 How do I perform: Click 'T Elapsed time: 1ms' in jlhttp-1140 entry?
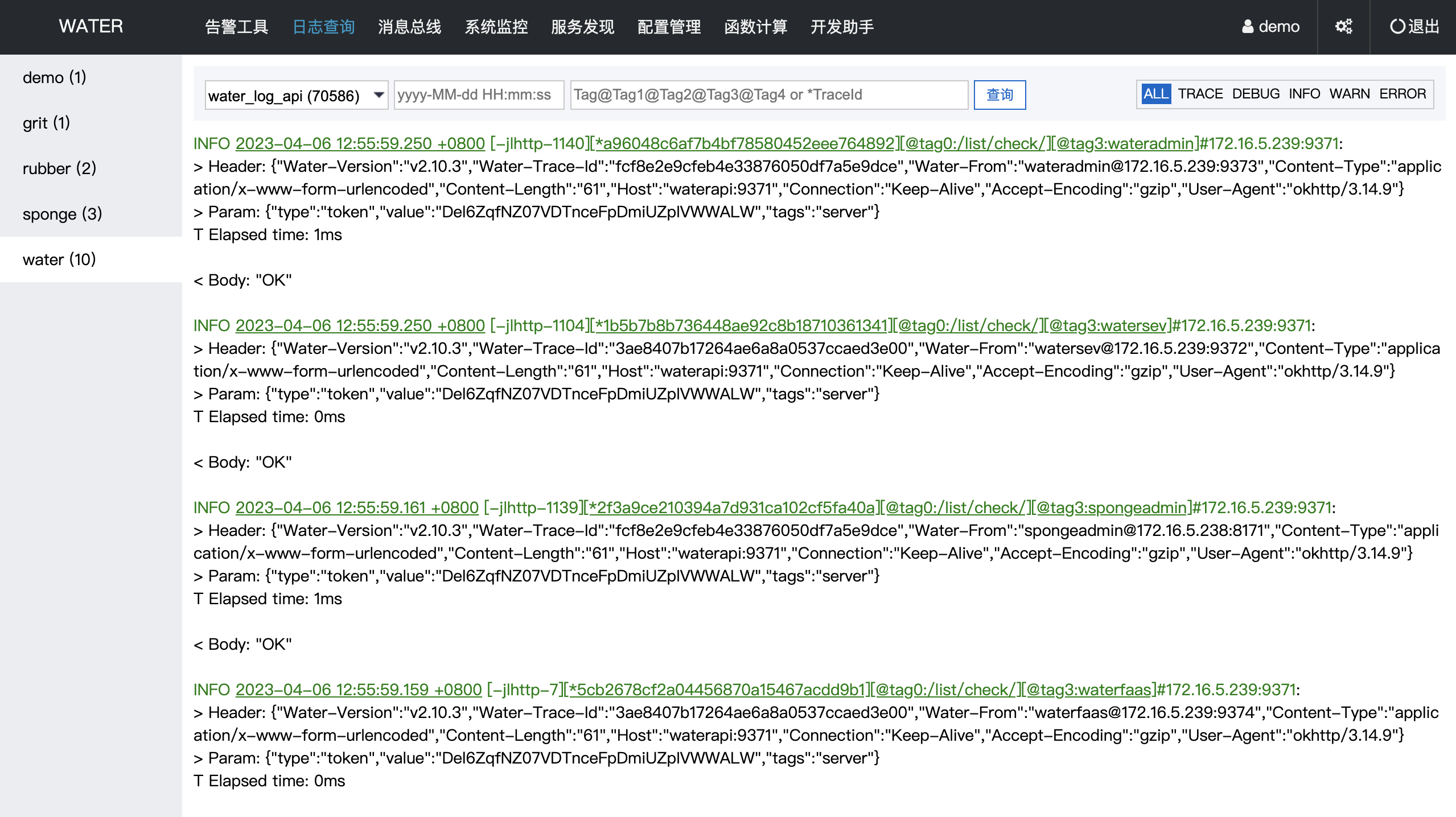(x=268, y=234)
